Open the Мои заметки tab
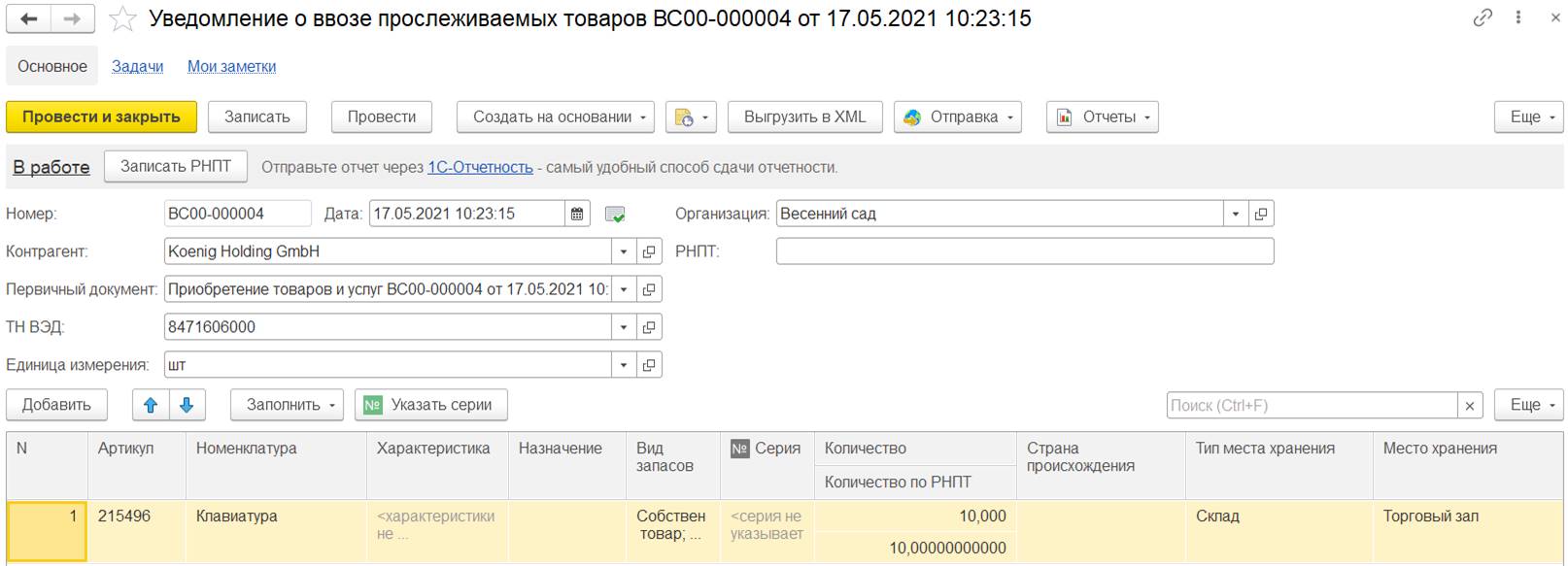 [x=231, y=66]
